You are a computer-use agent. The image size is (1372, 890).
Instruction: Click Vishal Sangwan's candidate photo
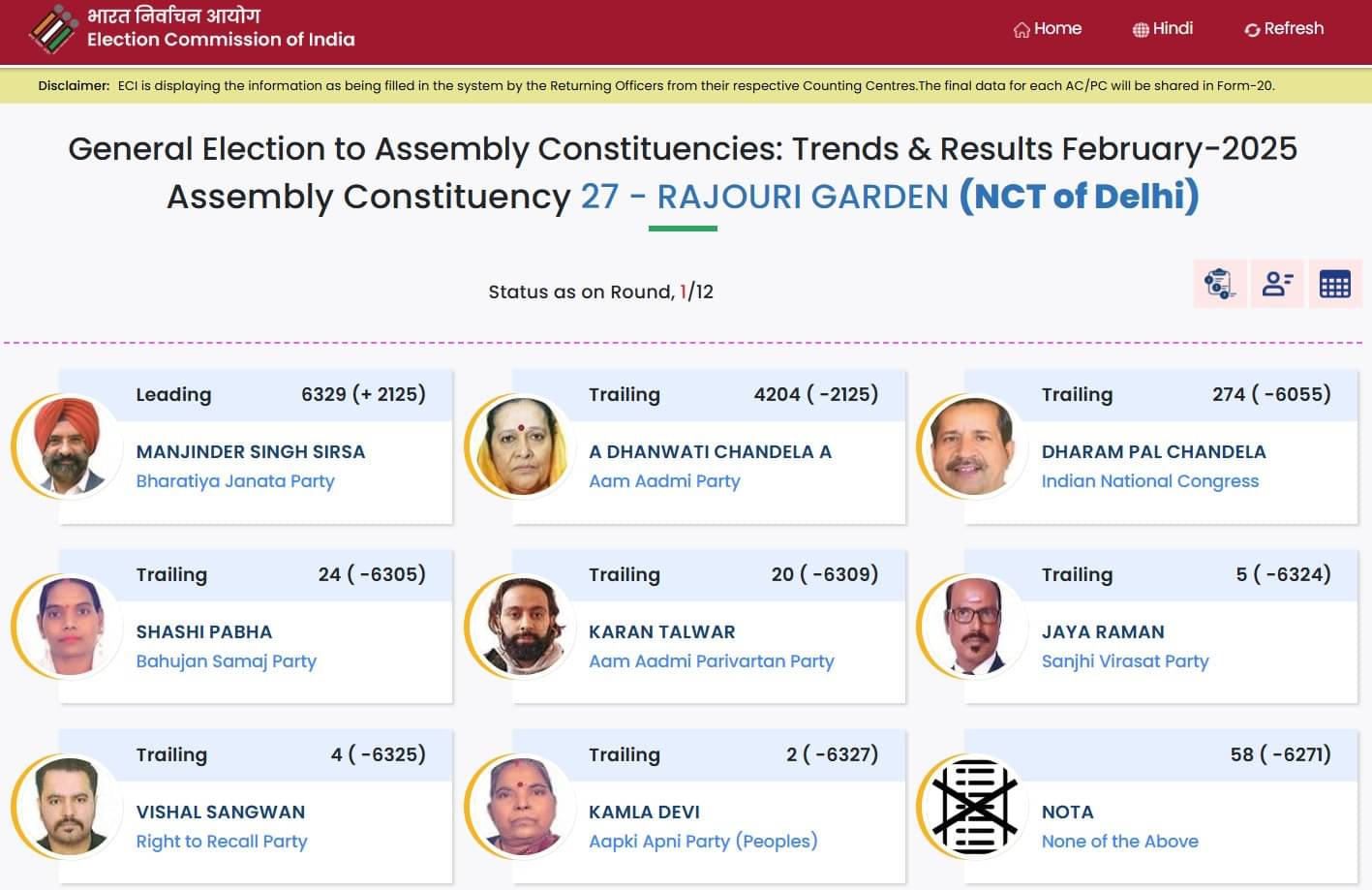click(69, 807)
